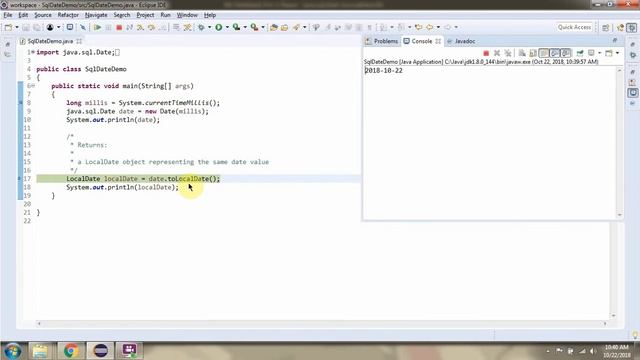Open the Coverage dropdown arrow
The width and height of the screenshot is (640, 360).
pos(245,27)
